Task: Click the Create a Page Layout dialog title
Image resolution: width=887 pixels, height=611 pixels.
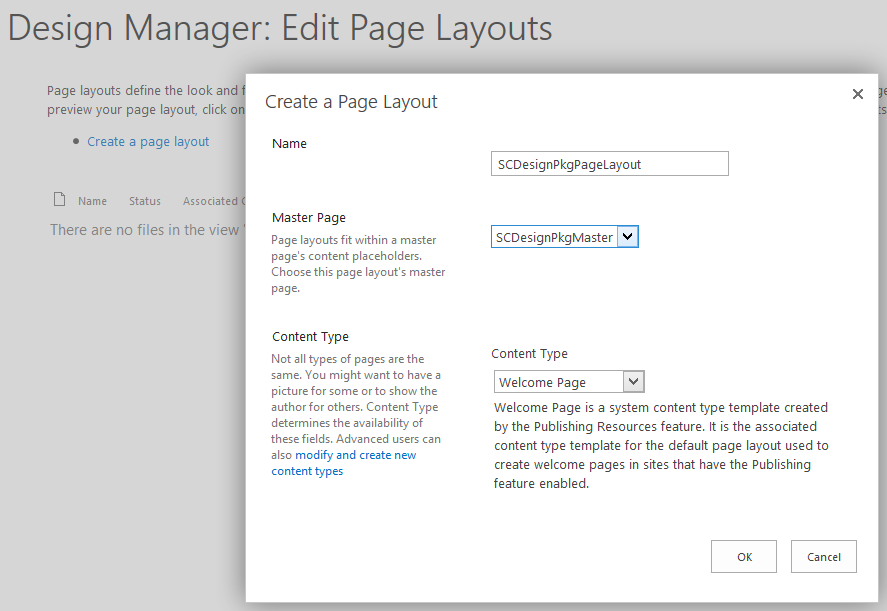Action: pyautogui.click(x=351, y=101)
